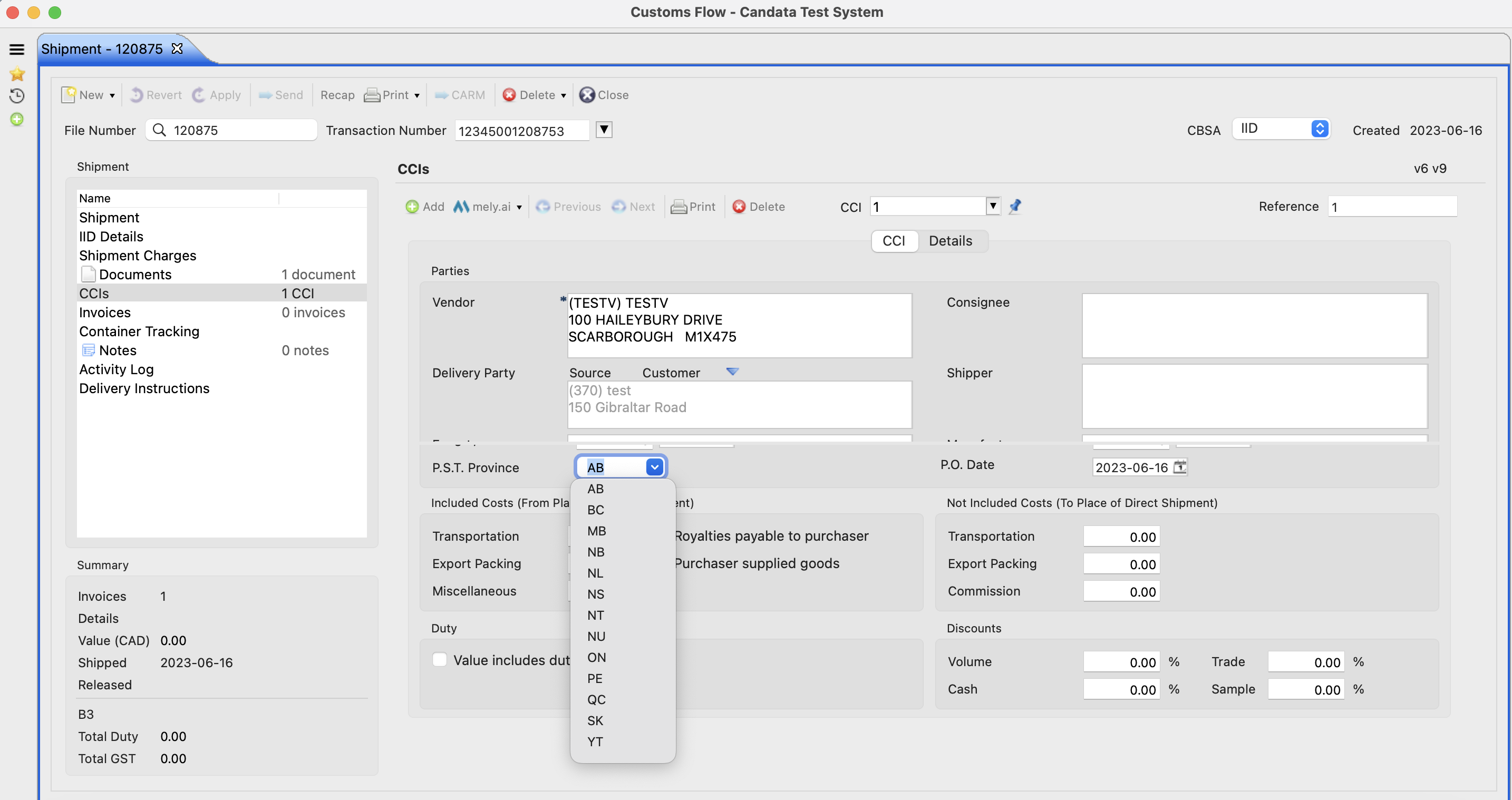This screenshot has width=1512, height=800.
Task: Click the Vendor address box
Action: click(x=740, y=325)
